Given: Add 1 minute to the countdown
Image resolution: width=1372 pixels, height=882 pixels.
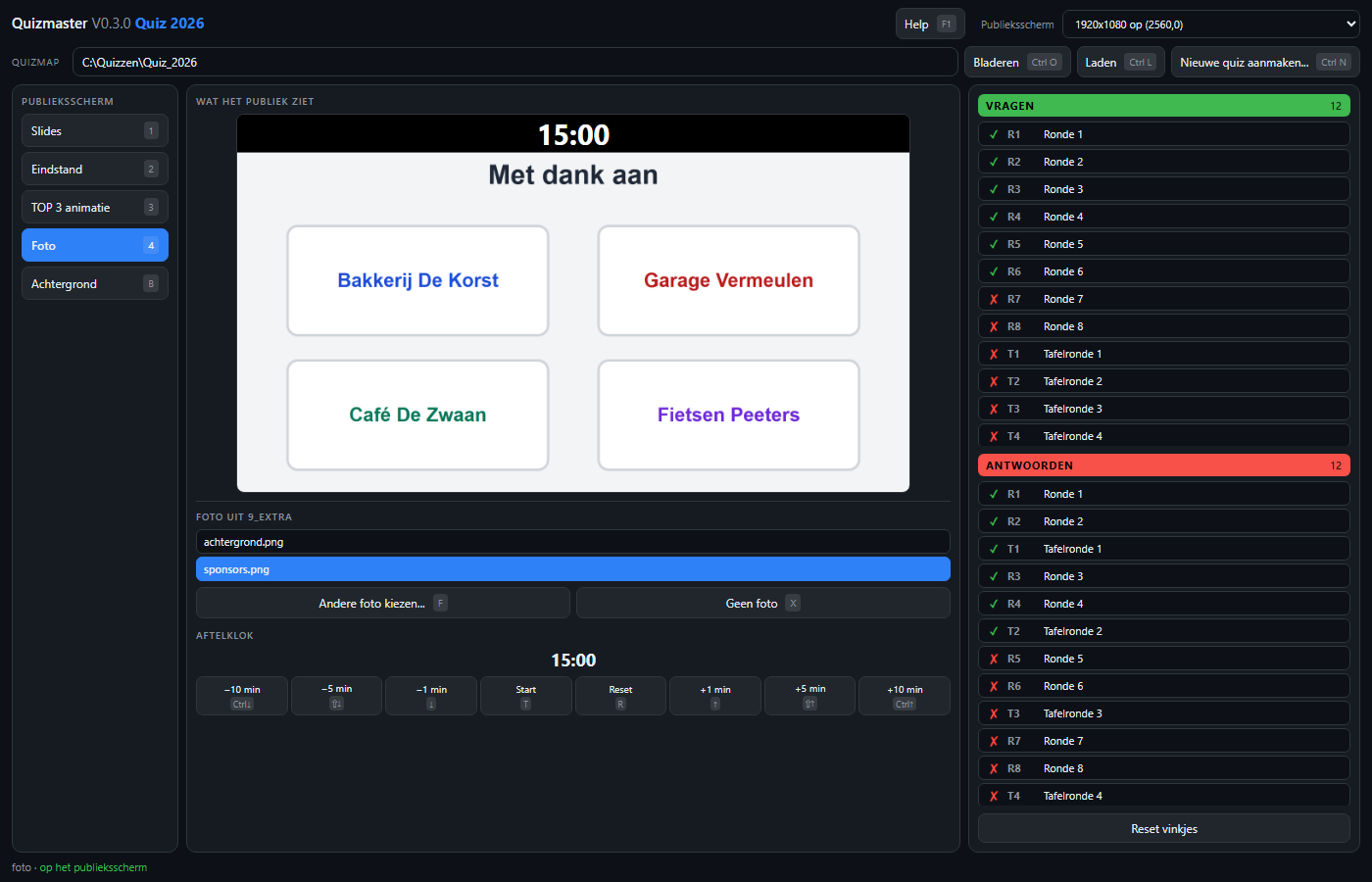Looking at the screenshot, I should click(x=715, y=696).
